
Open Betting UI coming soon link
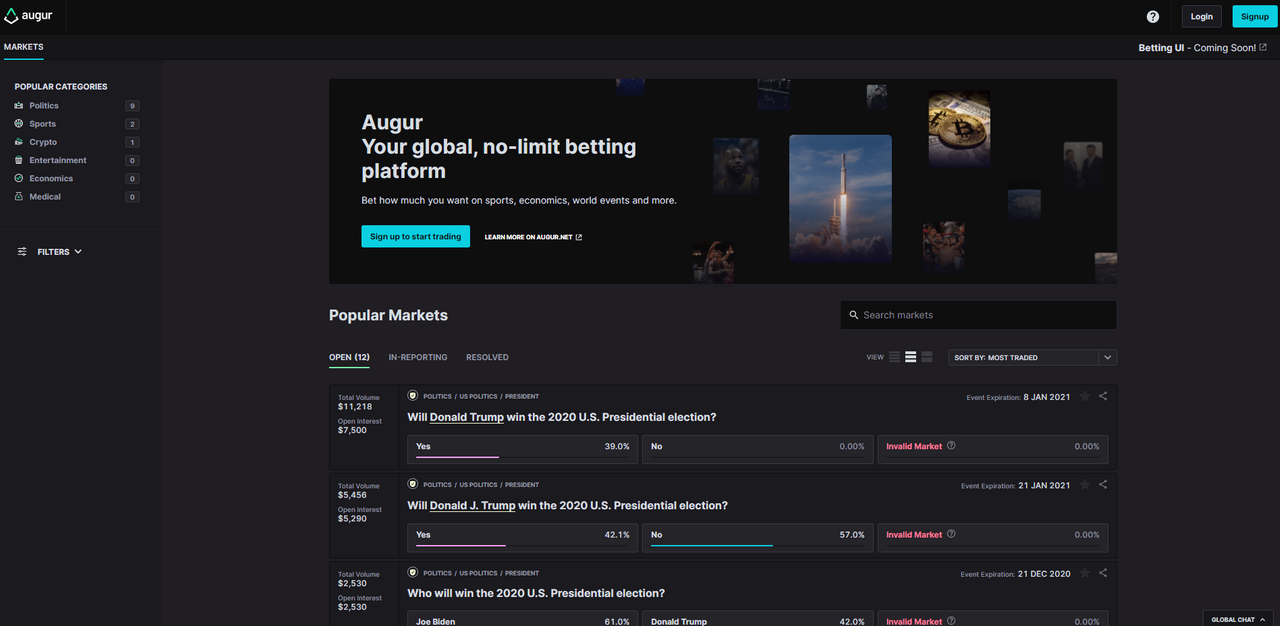coord(1203,48)
